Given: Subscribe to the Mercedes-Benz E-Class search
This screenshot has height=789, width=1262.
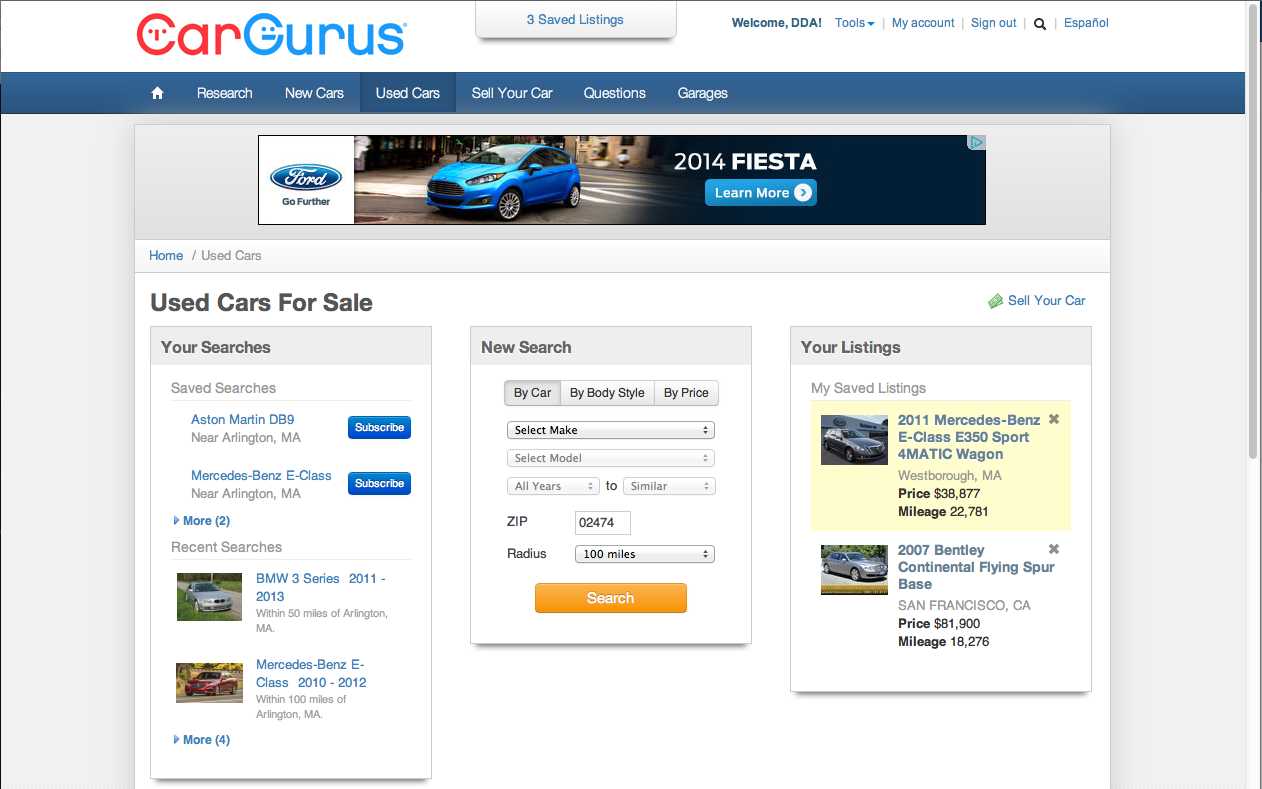Looking at the screenshot, I should tap(379, 484).
